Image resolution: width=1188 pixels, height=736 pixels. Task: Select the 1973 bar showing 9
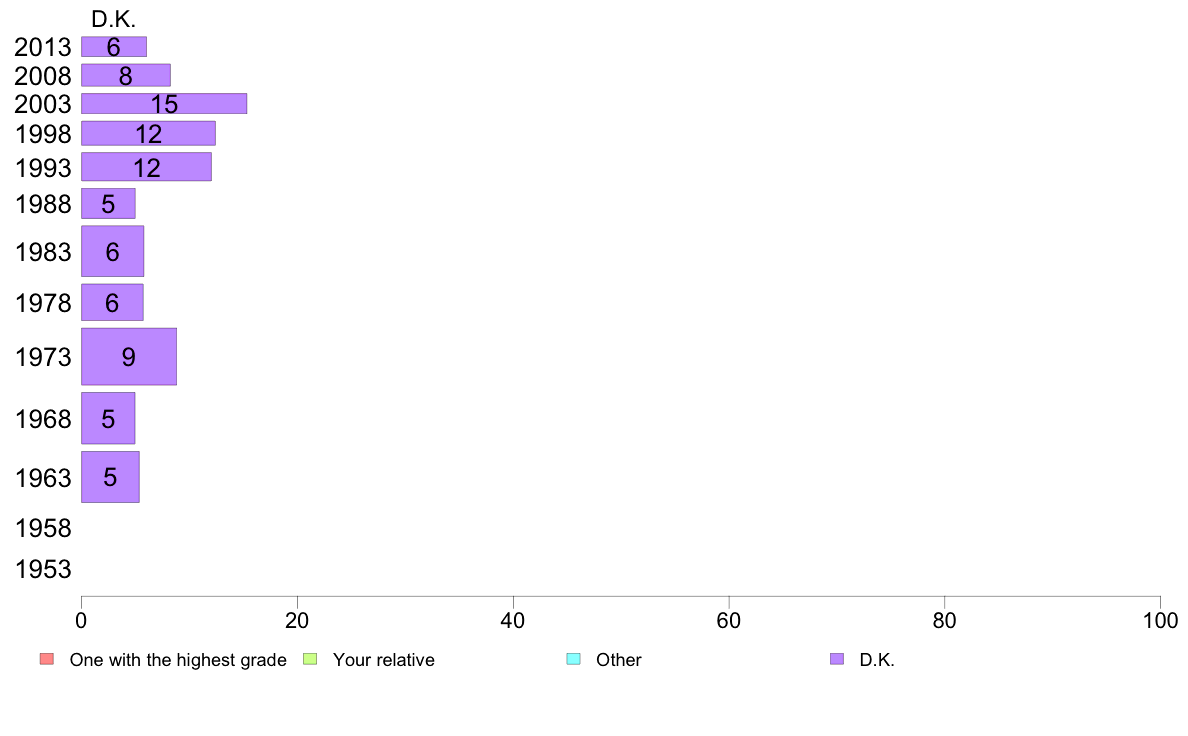[129, 356]
